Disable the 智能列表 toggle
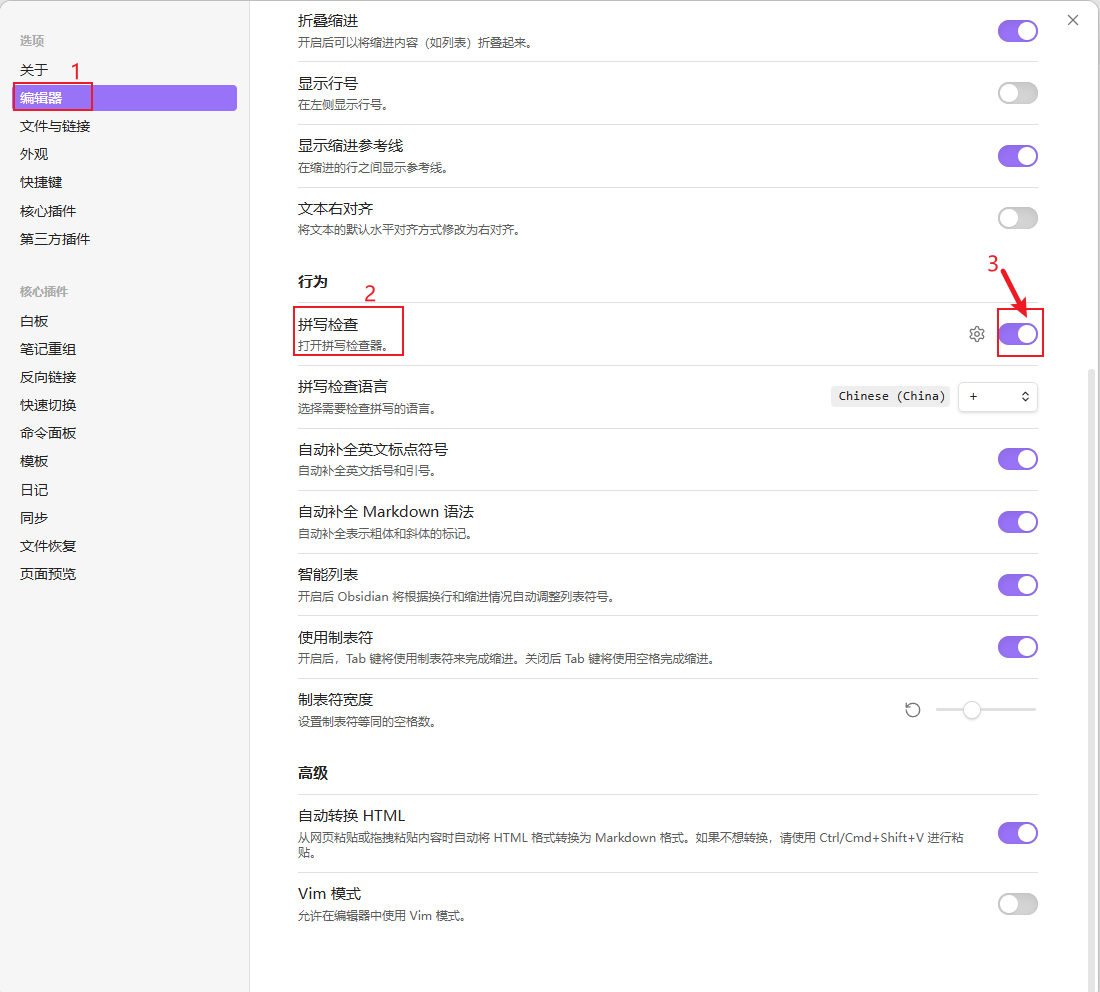The image size is (1100, 992). click(x=1018, y=585)
